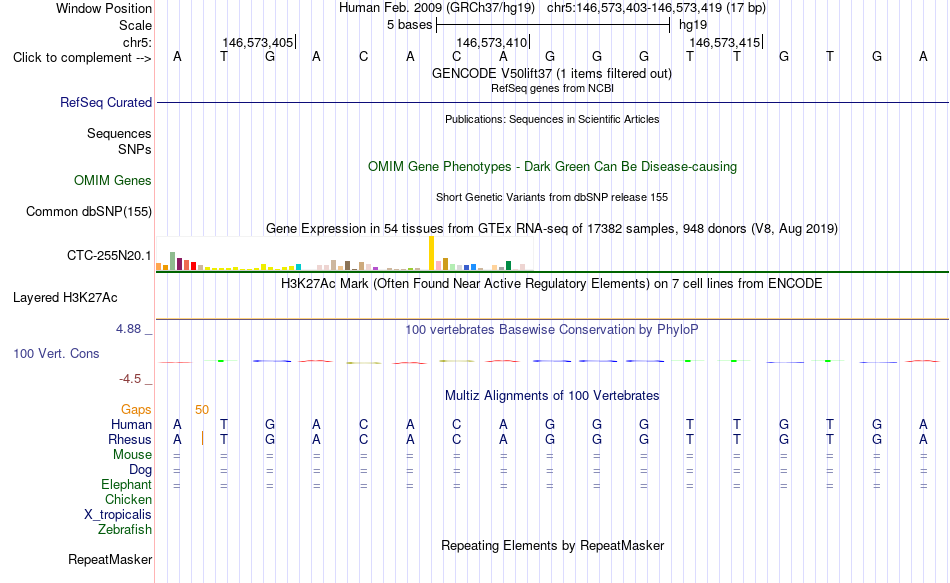Click 'Publications: Sequences in Scientific Articles' title
Image resolution: width=950 pixels, height=583 pixels.
point(552,119)
